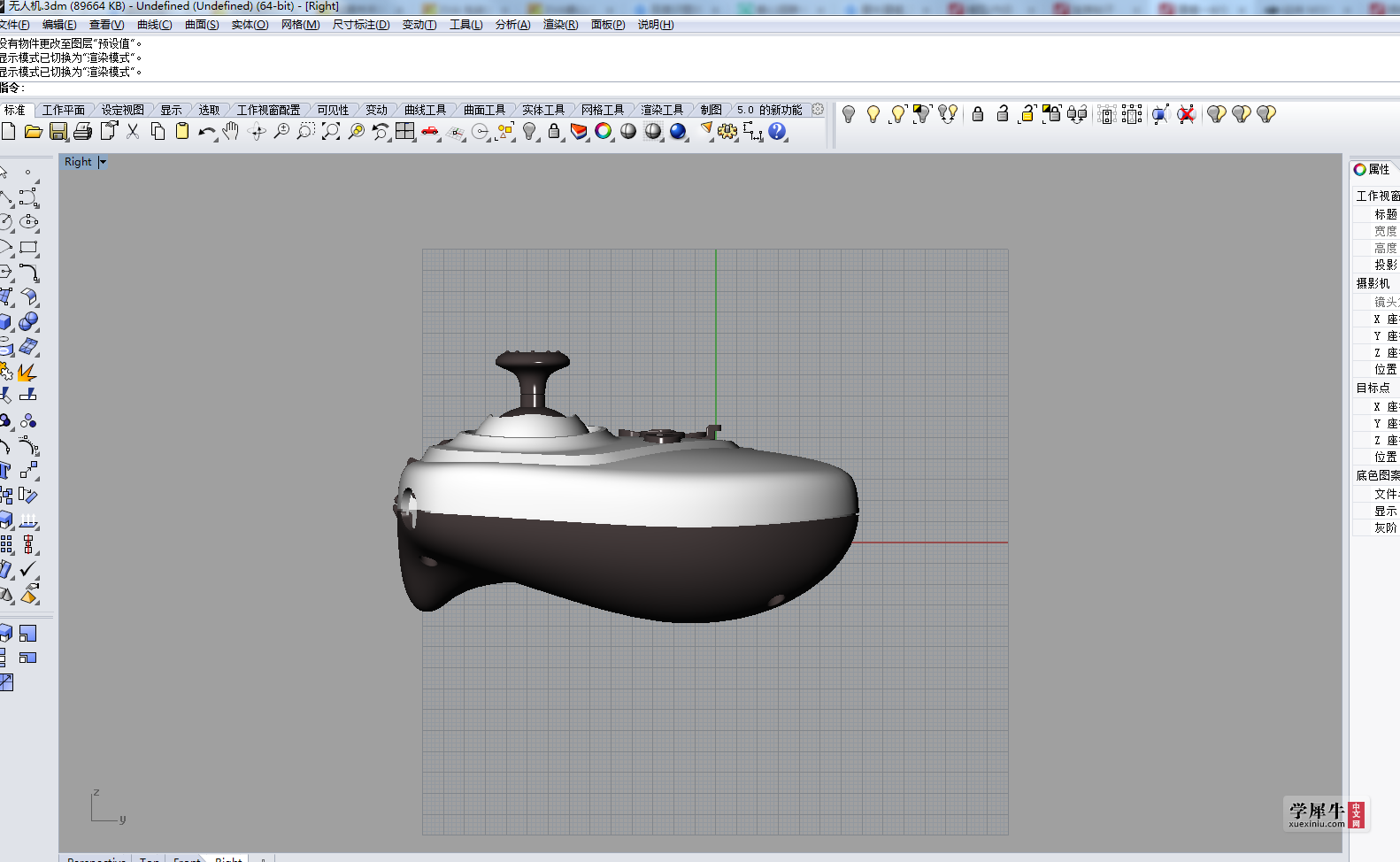Click the color wheel Properties icon
The image size is (1400, 862).
pyautogui.click(x=604, y=132)
